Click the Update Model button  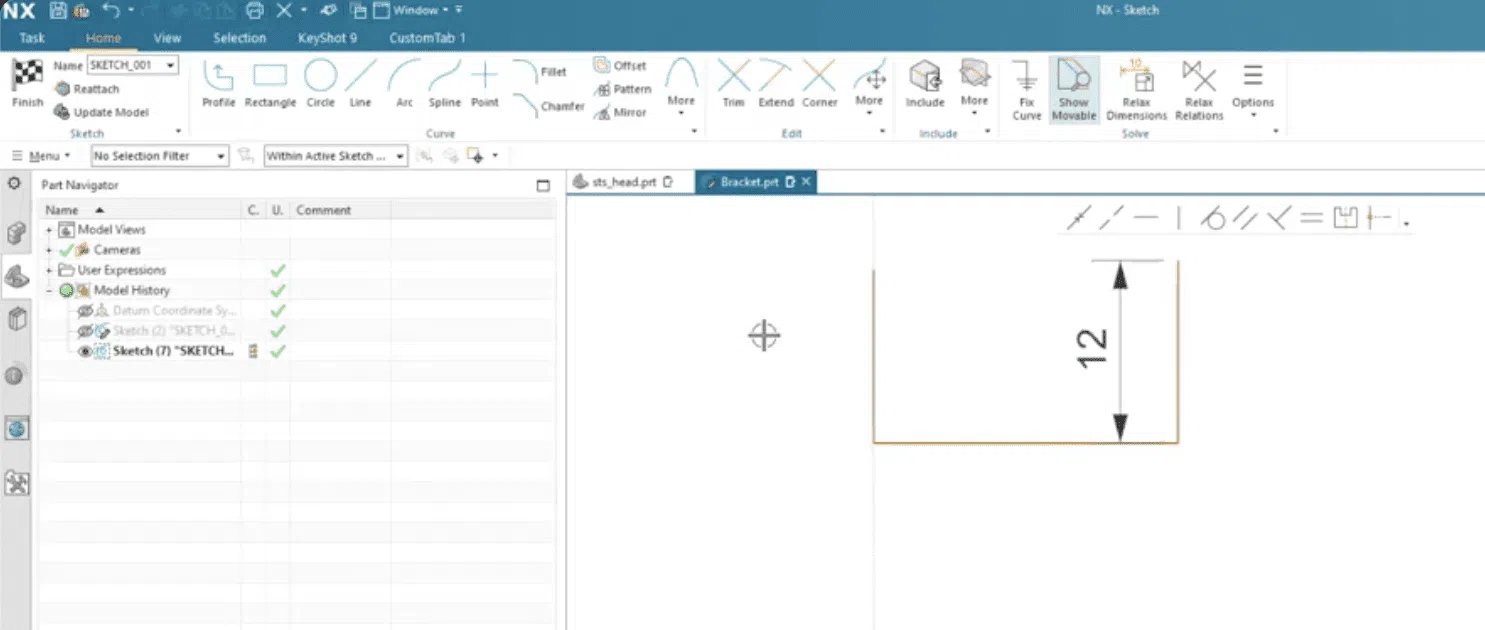pos(101,112)
